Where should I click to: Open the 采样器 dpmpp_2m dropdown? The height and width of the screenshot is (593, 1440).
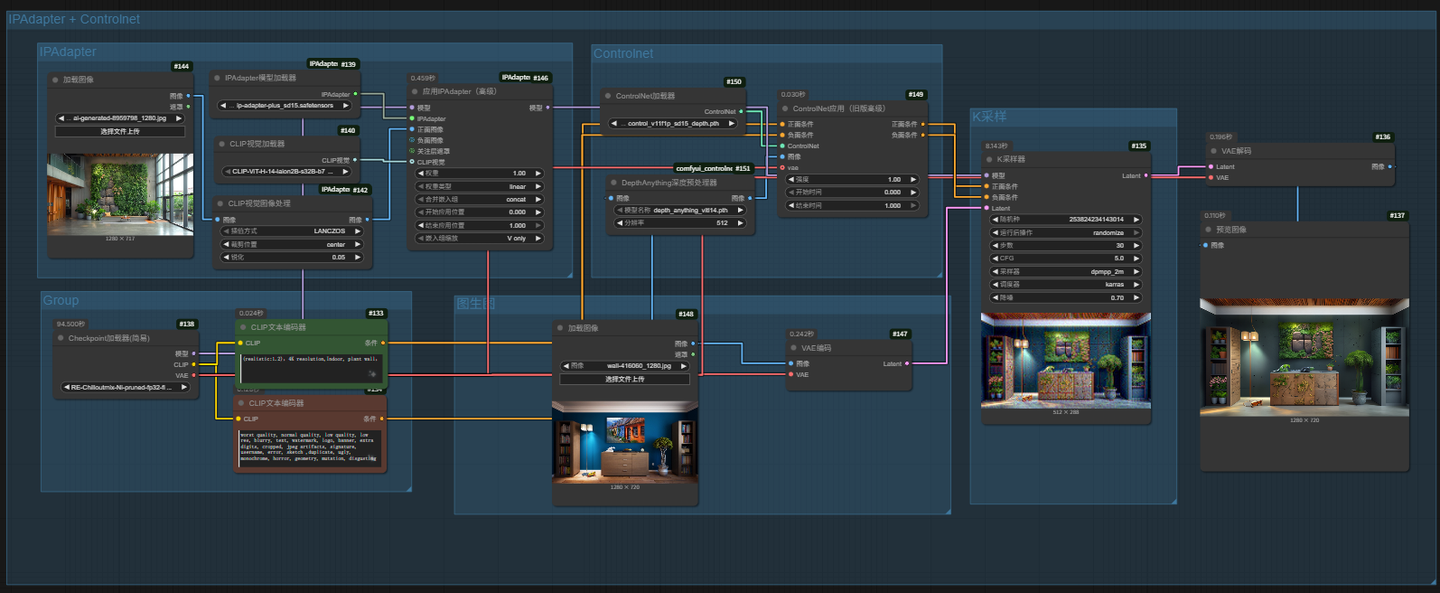click(1068, 271)
